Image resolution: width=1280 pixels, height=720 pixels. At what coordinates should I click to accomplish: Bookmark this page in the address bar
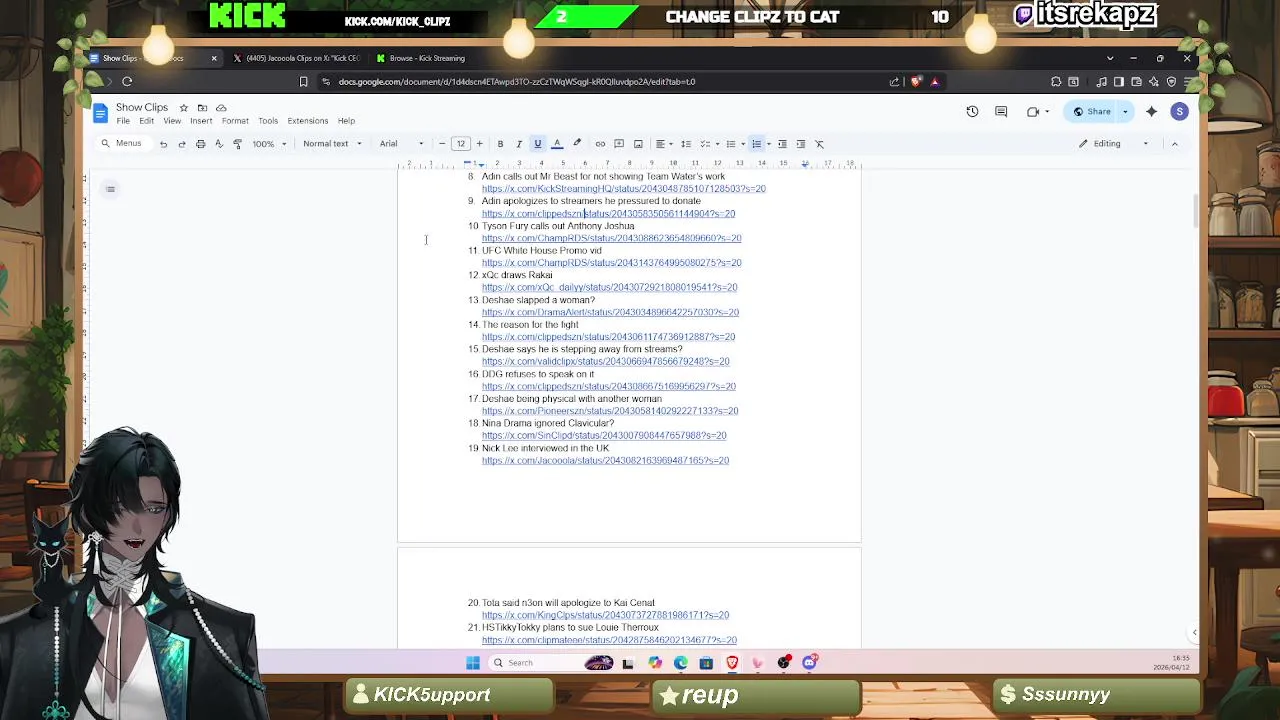(x=303, y=82)
